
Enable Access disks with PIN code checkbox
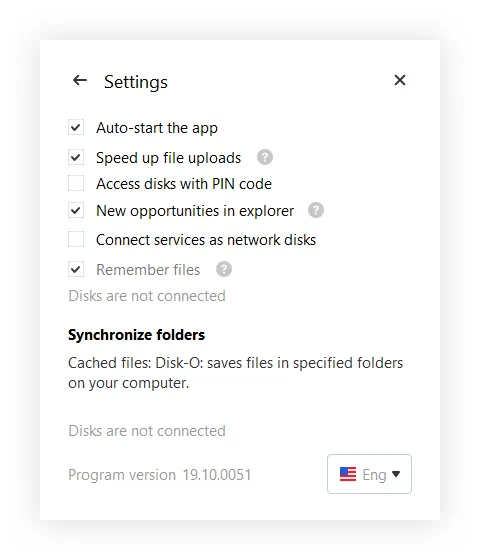coord(76,183)
